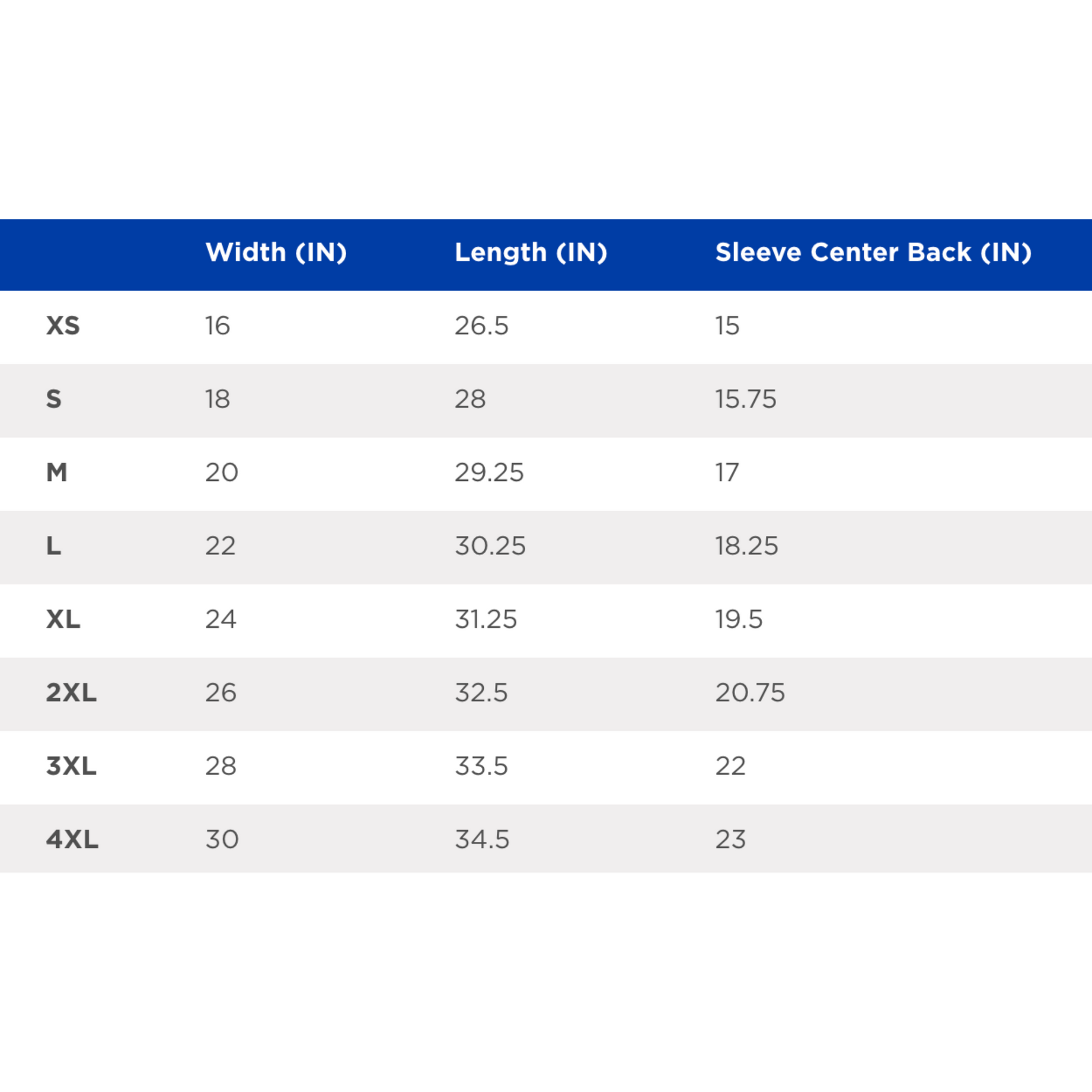
Task: Click the Sleeve Center Back (IN) header
Action: [873, 252]
